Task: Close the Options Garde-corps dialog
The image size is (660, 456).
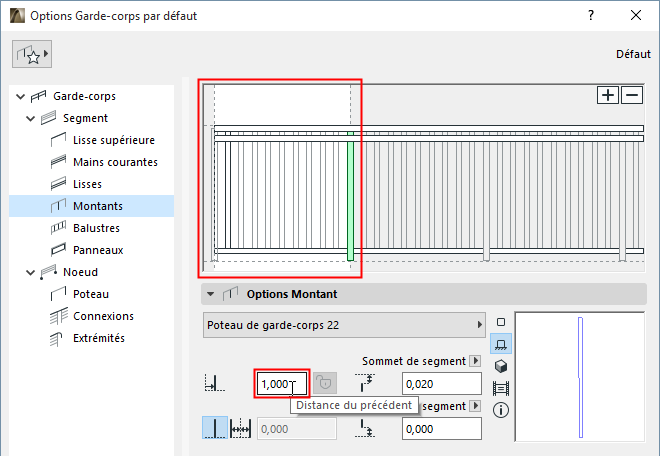Action: click(x=636, y=16)
